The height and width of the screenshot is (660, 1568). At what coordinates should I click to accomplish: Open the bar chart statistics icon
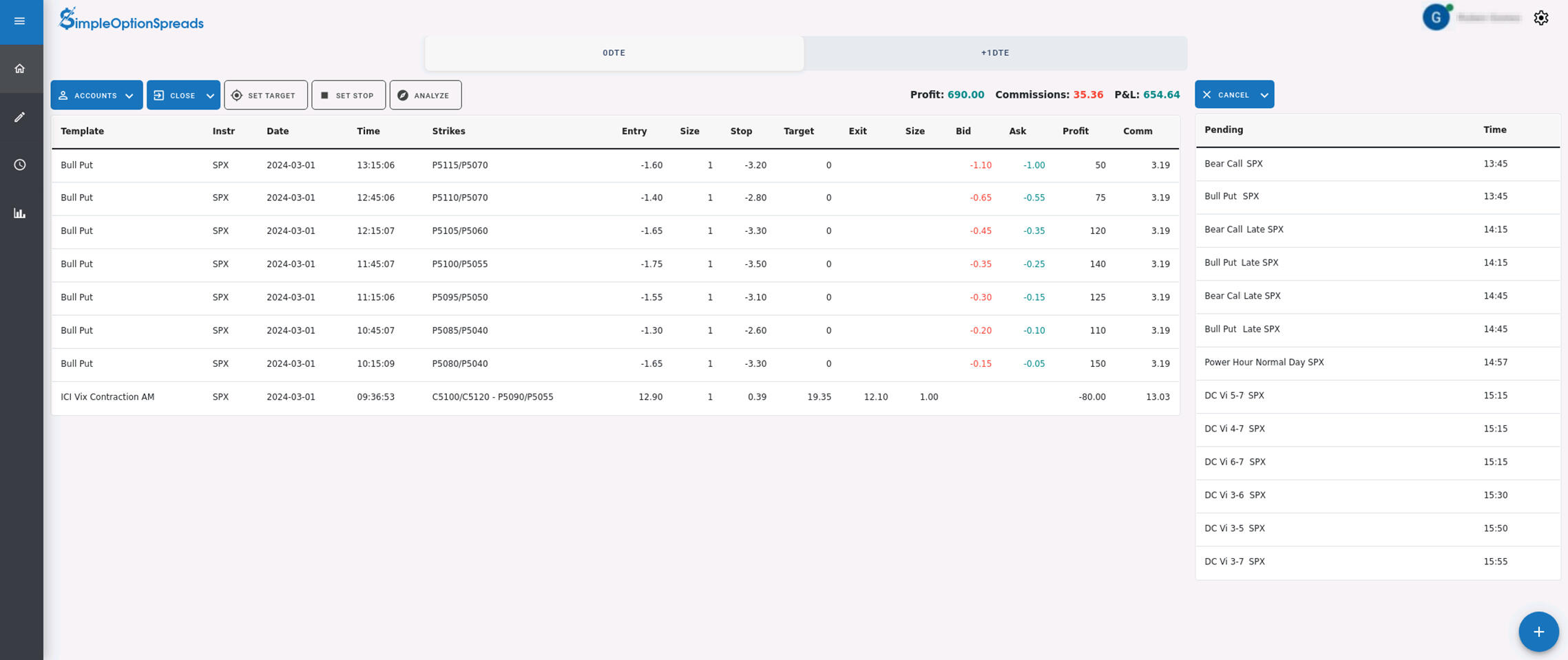pos(20,213)
